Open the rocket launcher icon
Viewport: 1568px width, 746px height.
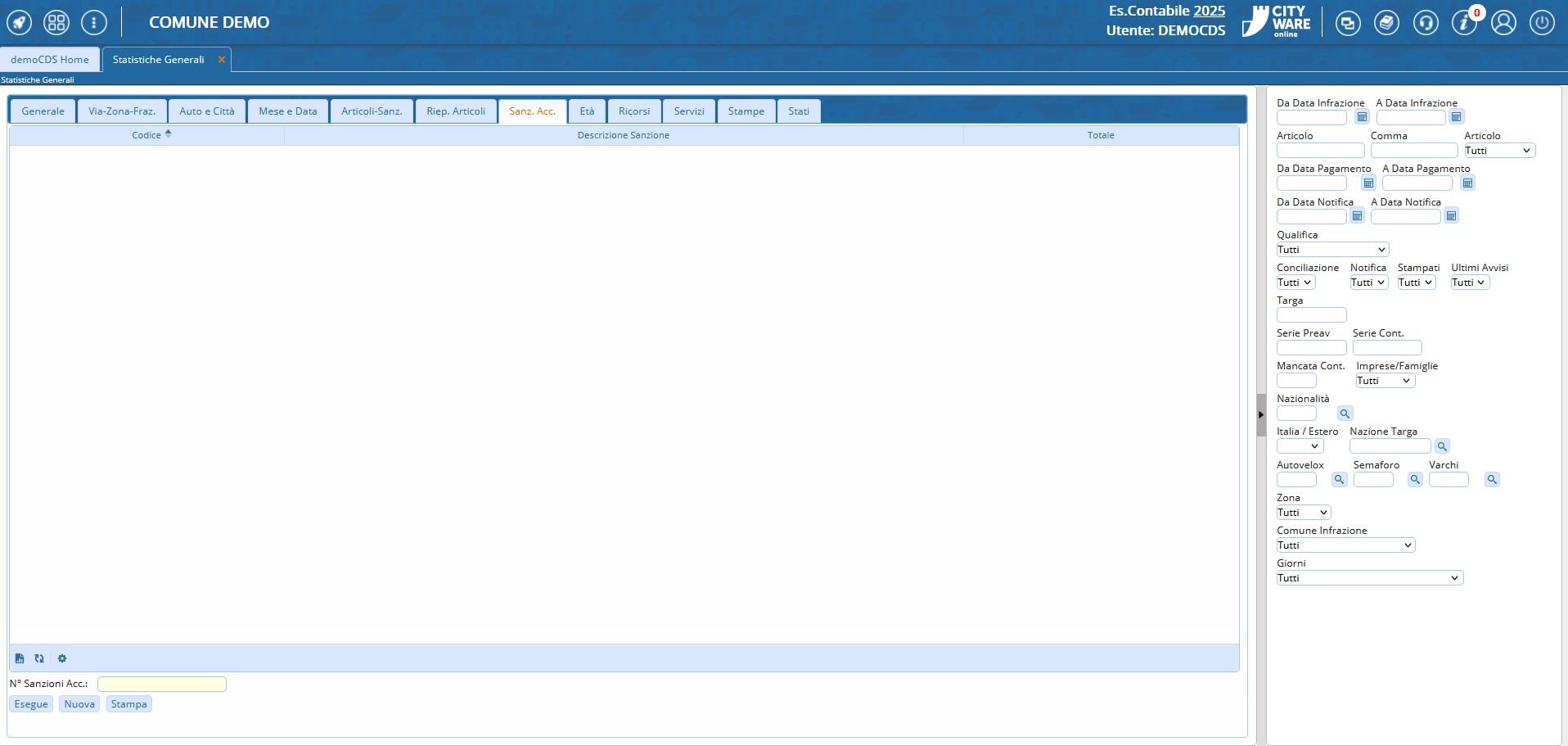[x=20, y=23]
